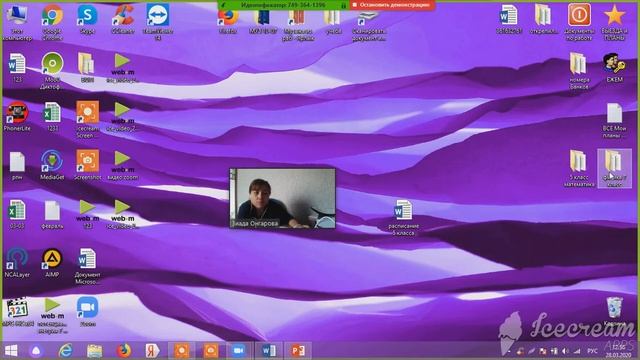Viewport: 640px width, 360px height.
Task: Select the webm file labeled 123
Action: pyautogui.click(x=87, y=214)
